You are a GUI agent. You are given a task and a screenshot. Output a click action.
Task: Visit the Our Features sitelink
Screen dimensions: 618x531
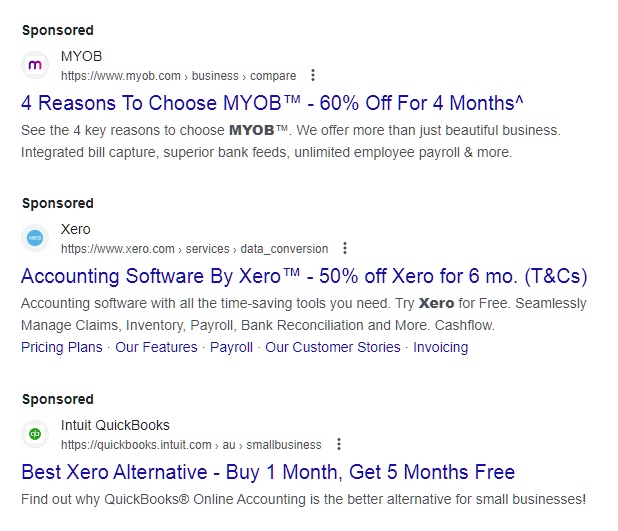click(x=156, y=347)
